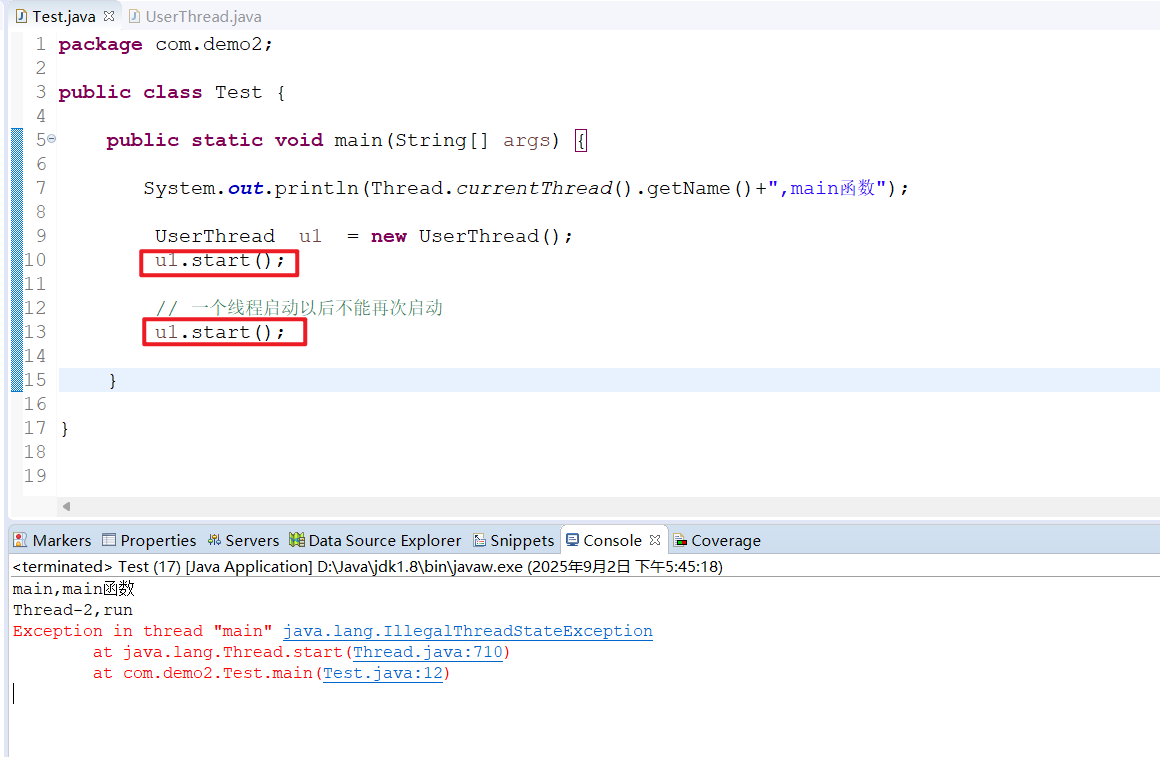Open the Servers view tab
The height and width of the screenshot is (757, 1160).
243,540
